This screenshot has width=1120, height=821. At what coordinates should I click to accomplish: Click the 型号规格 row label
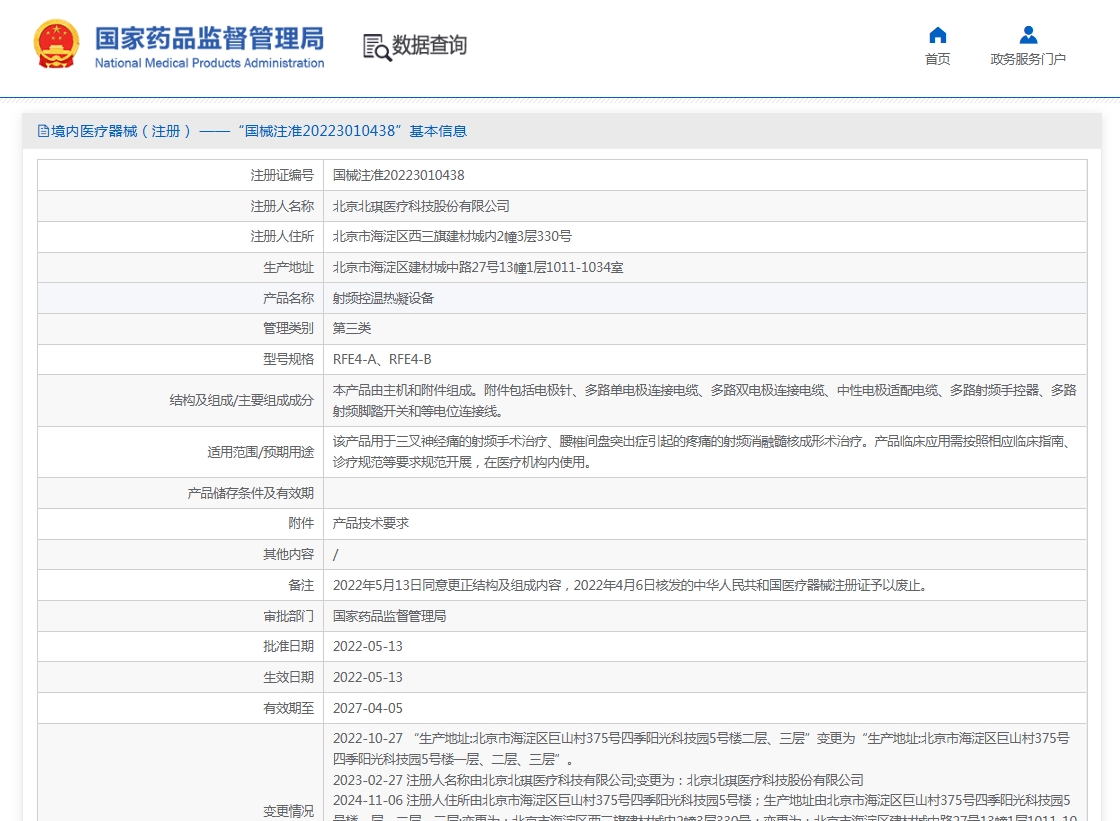(289, 359)
